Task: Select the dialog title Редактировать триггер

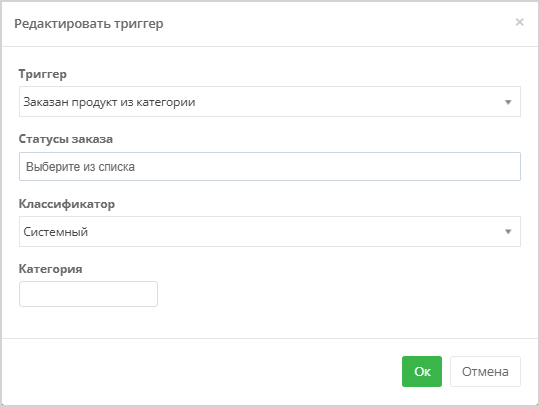Action: coord(89,23)
